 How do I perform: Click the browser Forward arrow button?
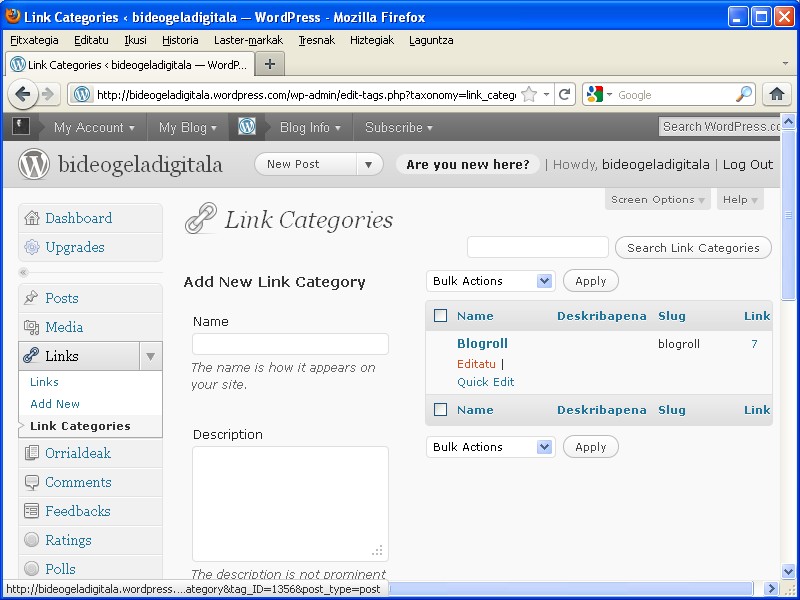tap(47, 94)
